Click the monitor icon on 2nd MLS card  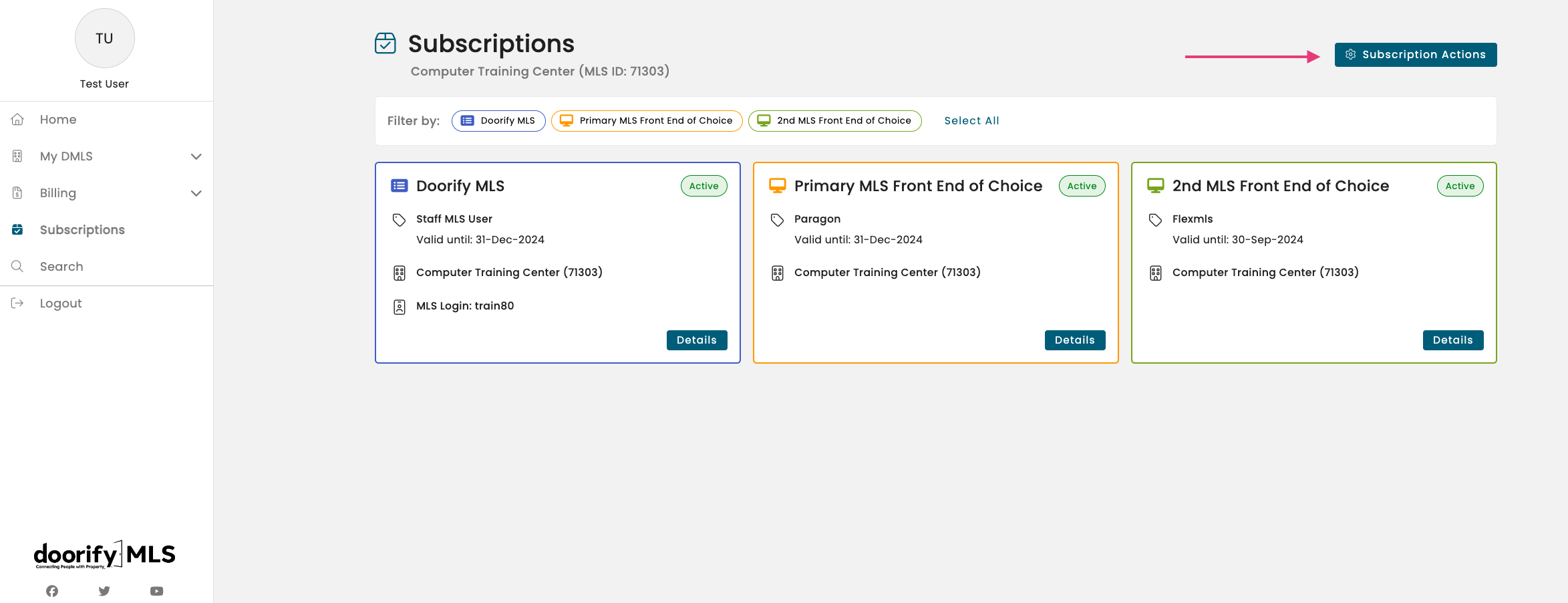pyautogui.click(x=1155, y=185)
